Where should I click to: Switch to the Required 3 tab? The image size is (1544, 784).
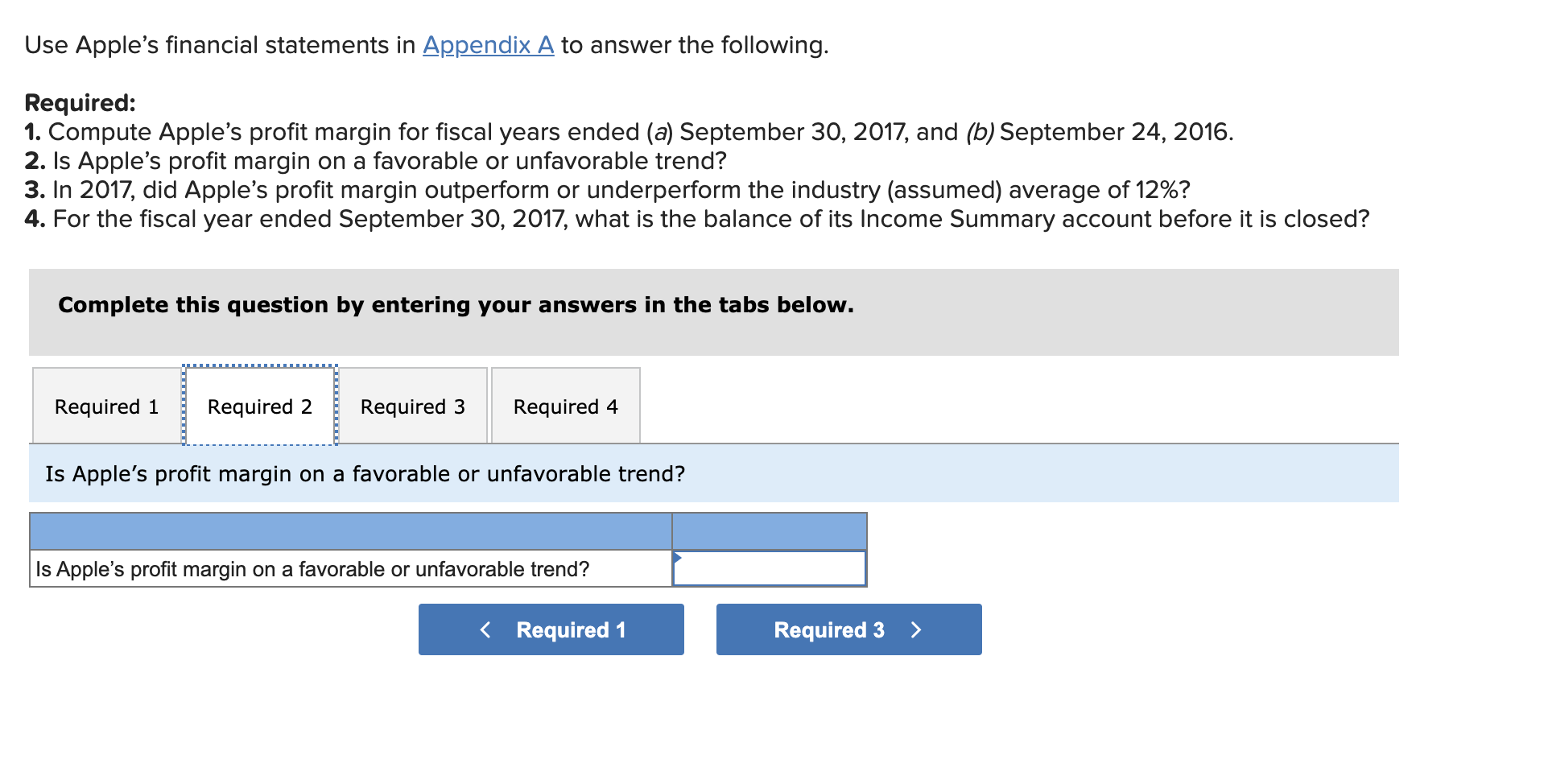coord(413,406)
